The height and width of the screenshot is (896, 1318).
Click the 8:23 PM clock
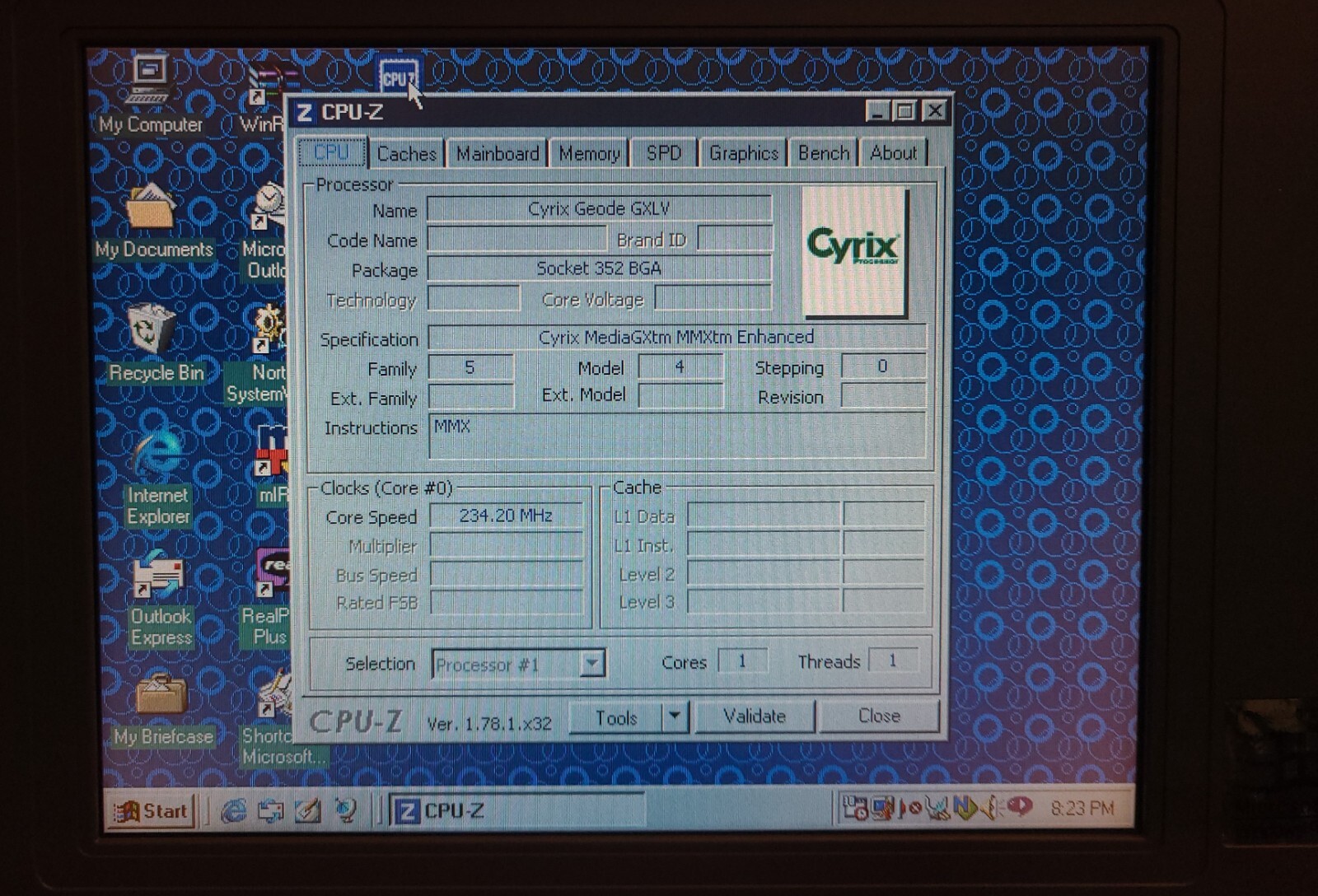click(x=1082, y=808)
